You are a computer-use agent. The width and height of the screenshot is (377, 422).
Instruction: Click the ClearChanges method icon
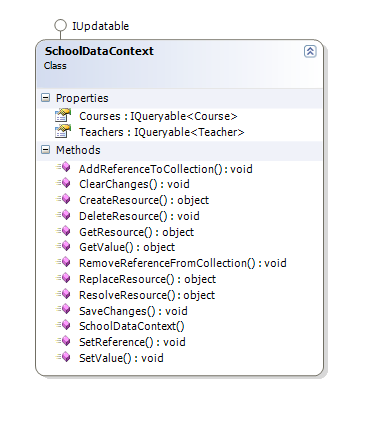[x=63, y=183]
